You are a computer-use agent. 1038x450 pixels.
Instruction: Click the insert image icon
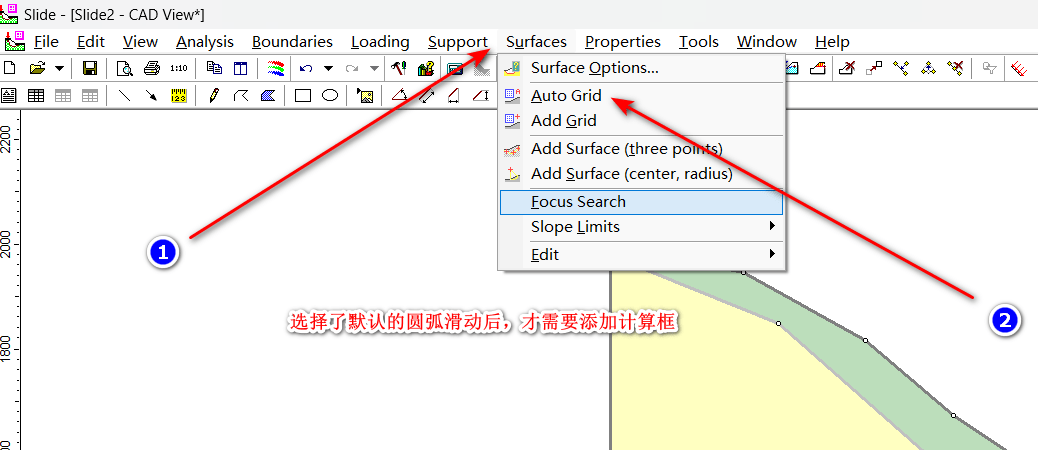pos(365,96)
